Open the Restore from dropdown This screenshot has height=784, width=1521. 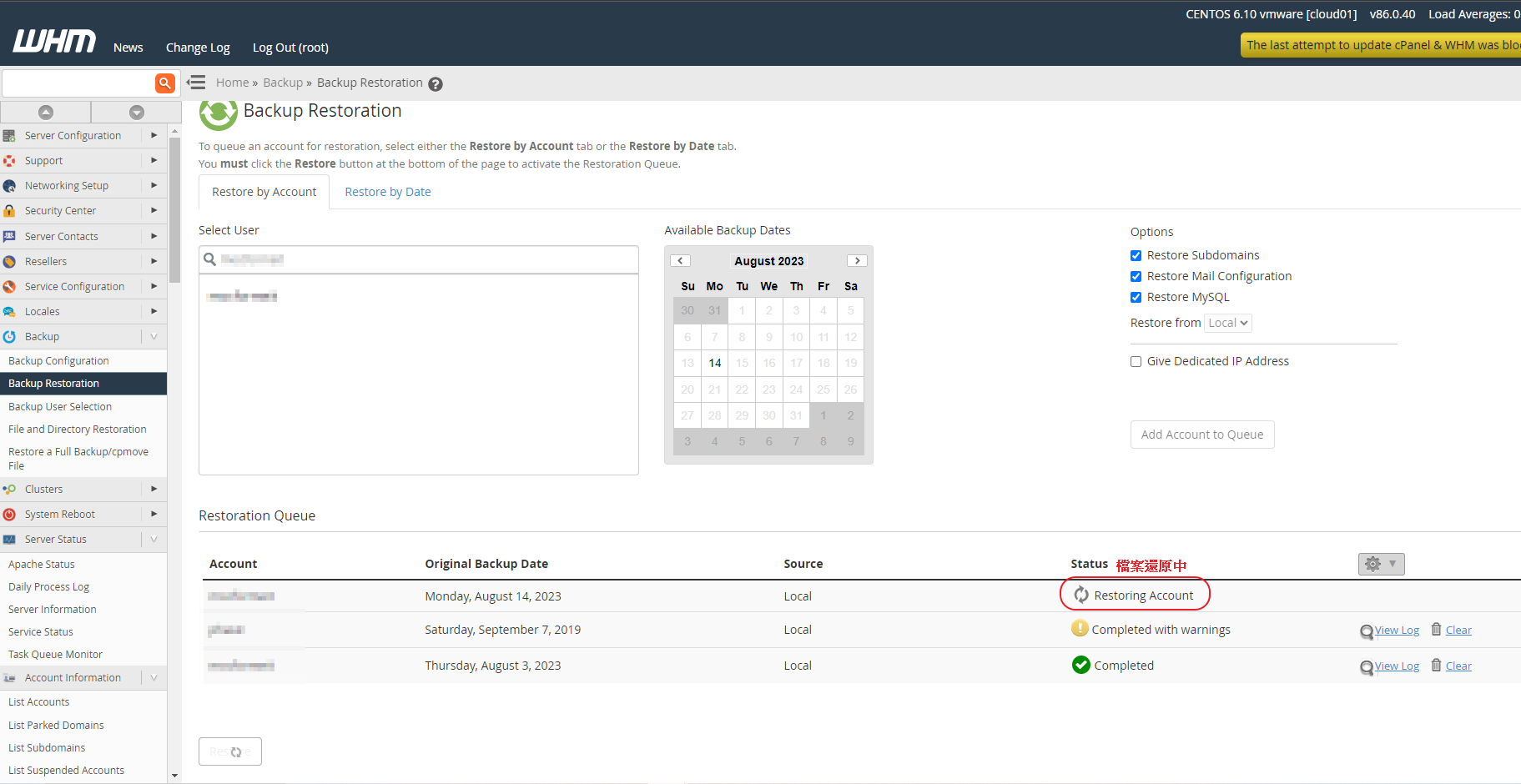coord(1227,323)
